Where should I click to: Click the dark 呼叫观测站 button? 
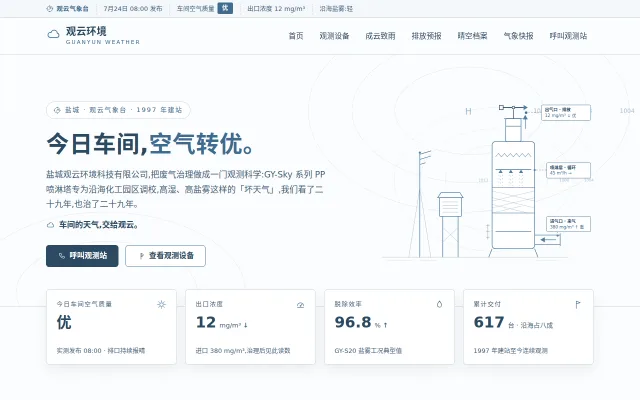coord(82,256)
